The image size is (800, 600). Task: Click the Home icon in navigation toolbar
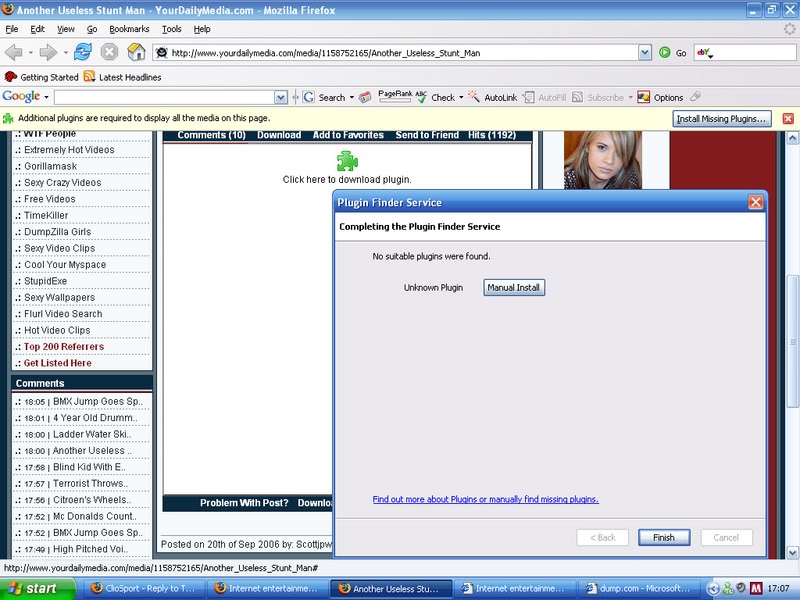pyautogui.click(x=136, y=52)
